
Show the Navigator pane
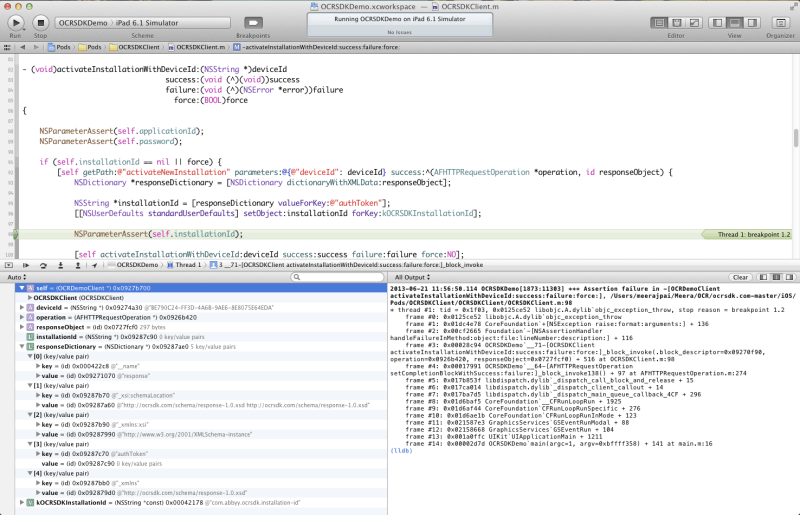click(717, 23)
